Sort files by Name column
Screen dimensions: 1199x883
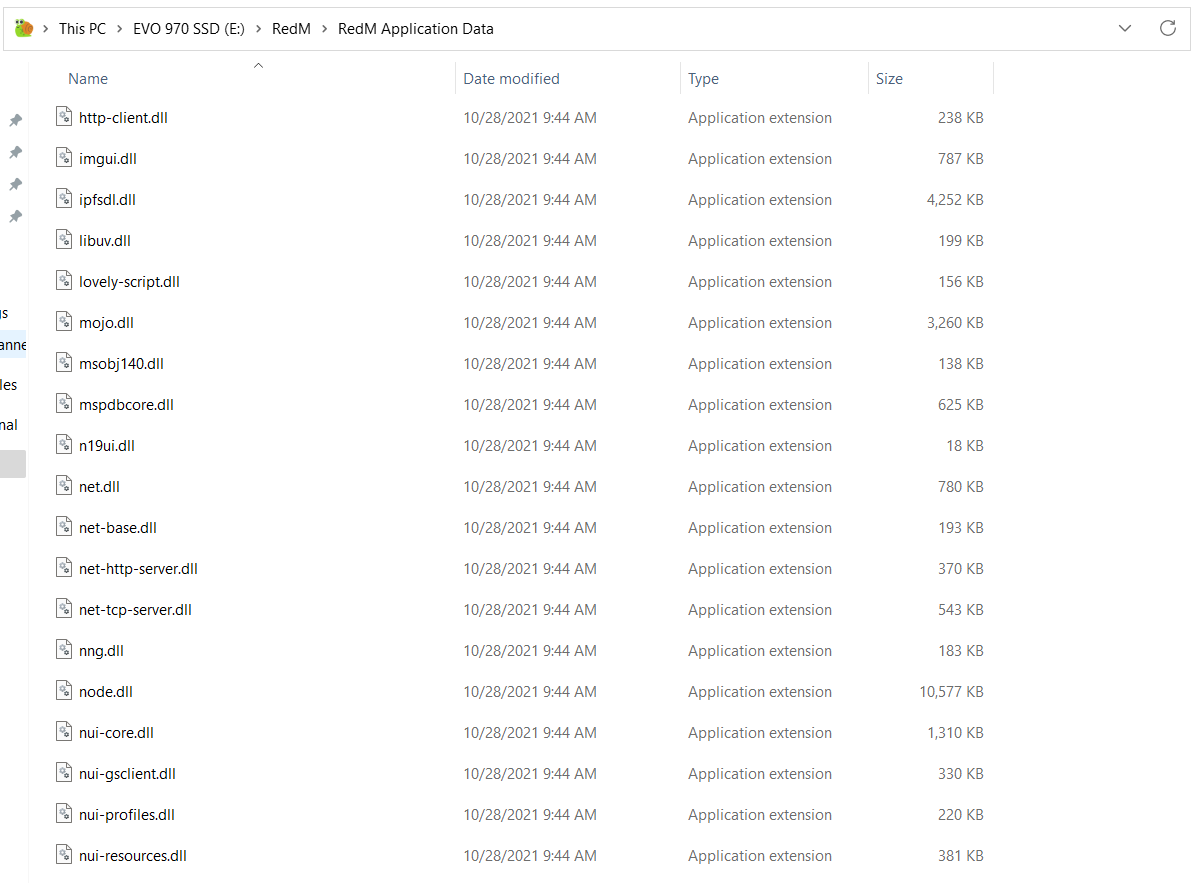[88, 79]
